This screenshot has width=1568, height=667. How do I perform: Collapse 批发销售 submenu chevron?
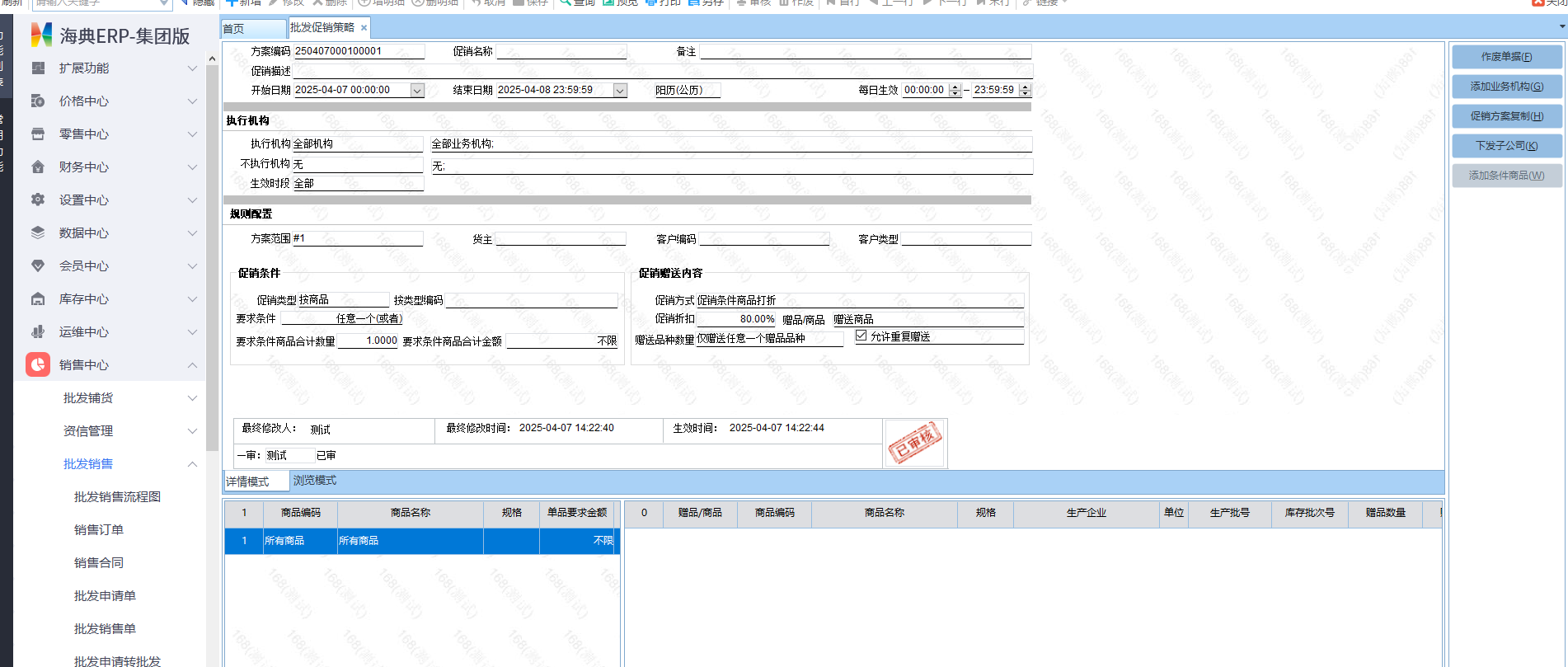[x=192, y=464]
